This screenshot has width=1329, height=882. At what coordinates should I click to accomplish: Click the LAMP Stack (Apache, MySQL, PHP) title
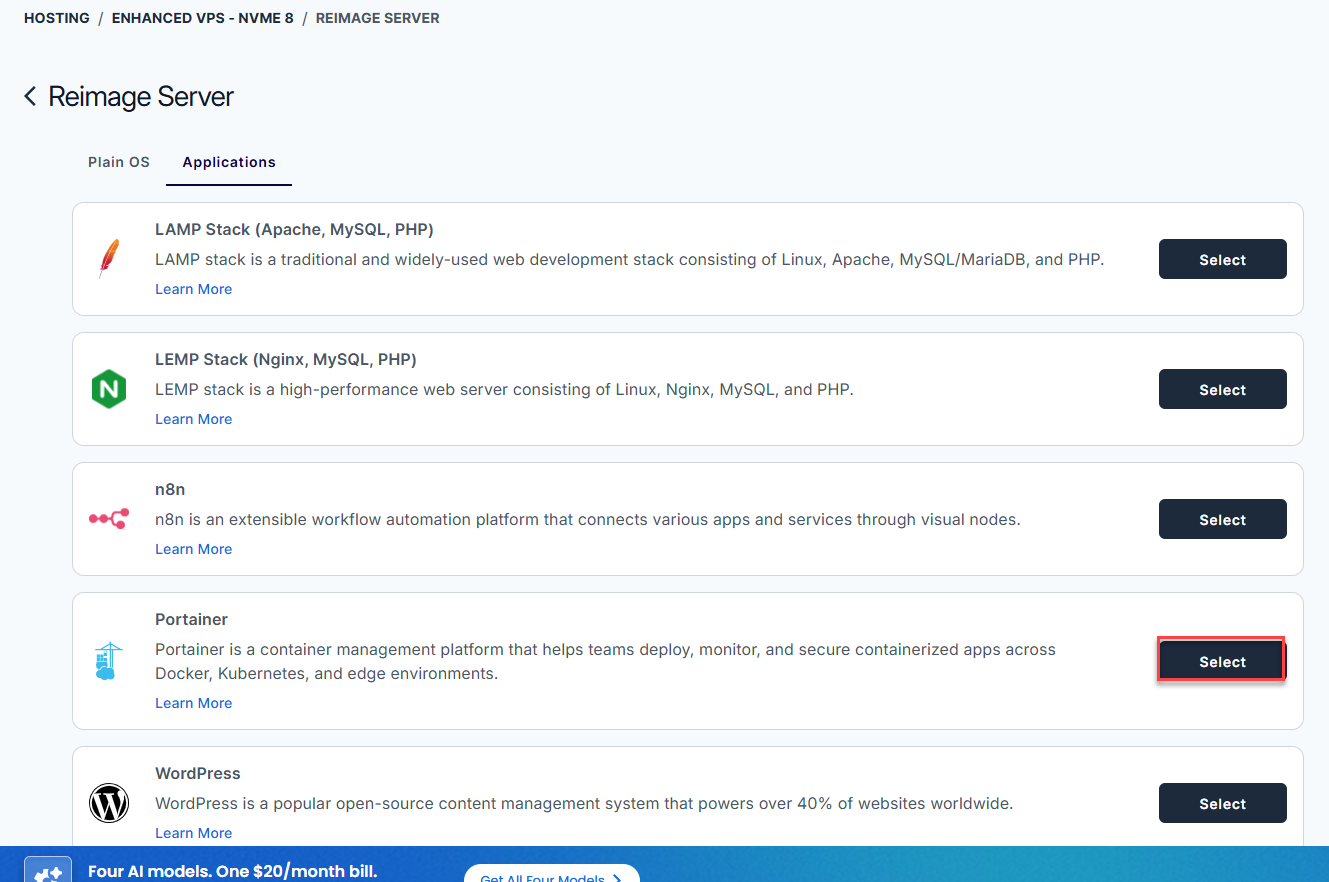(x=294, y=229)
